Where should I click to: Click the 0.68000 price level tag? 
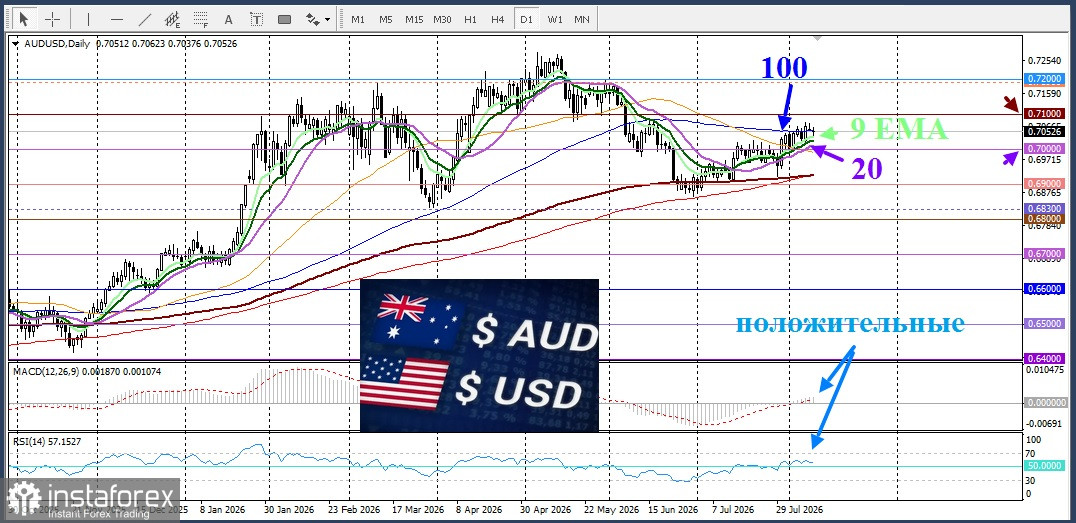(x=1042, y=218)
